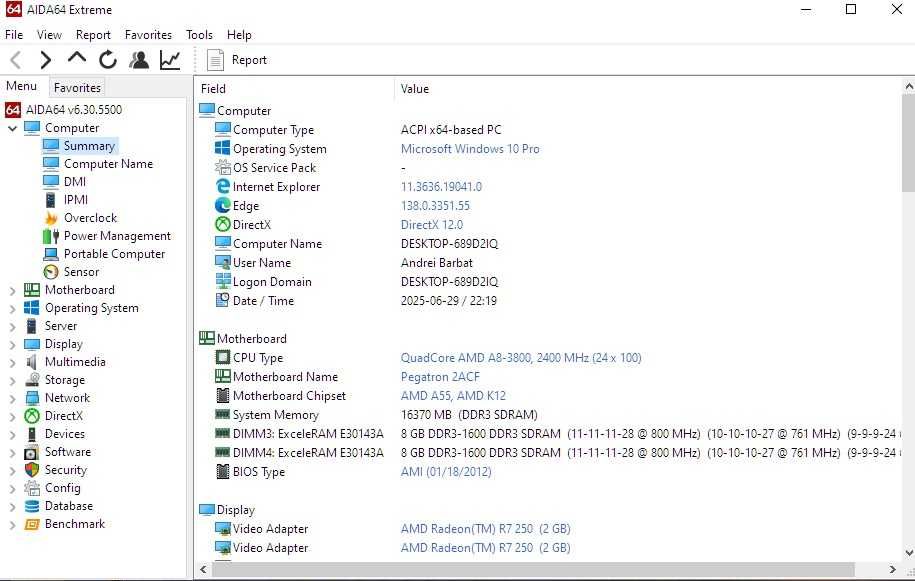Collapse the Computer tree node
The height and width of the screenshot is (581, 915).
click(x=12, y=128)
